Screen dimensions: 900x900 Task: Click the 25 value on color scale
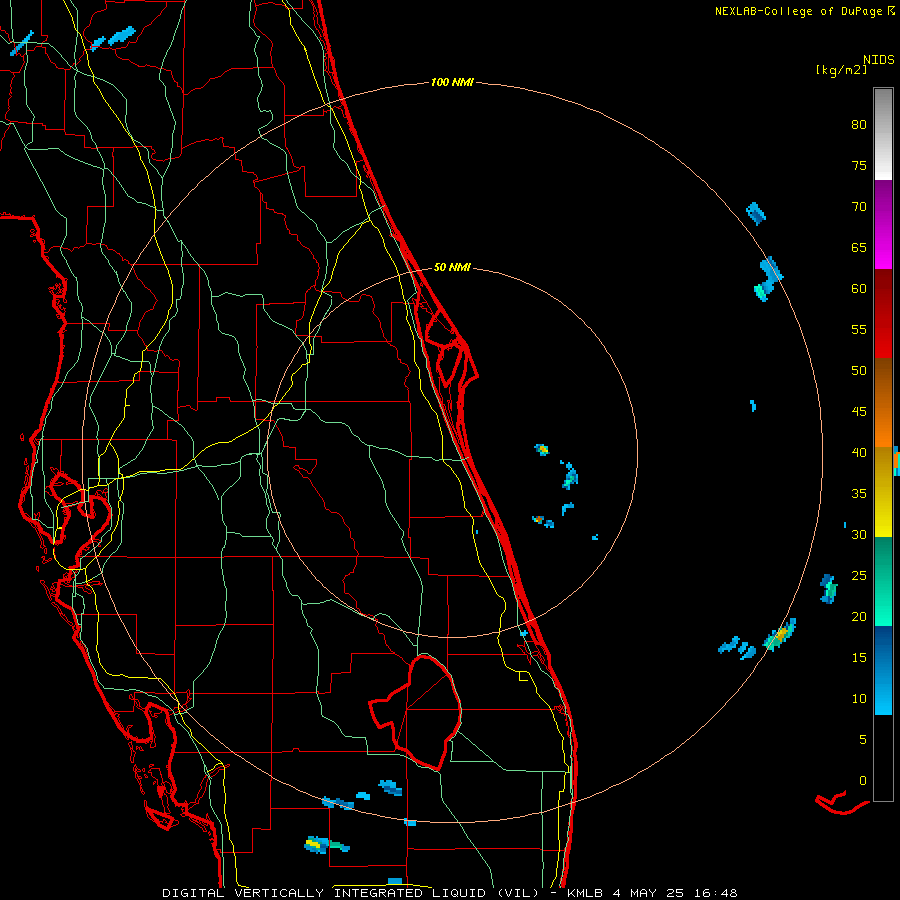[859, 575]
